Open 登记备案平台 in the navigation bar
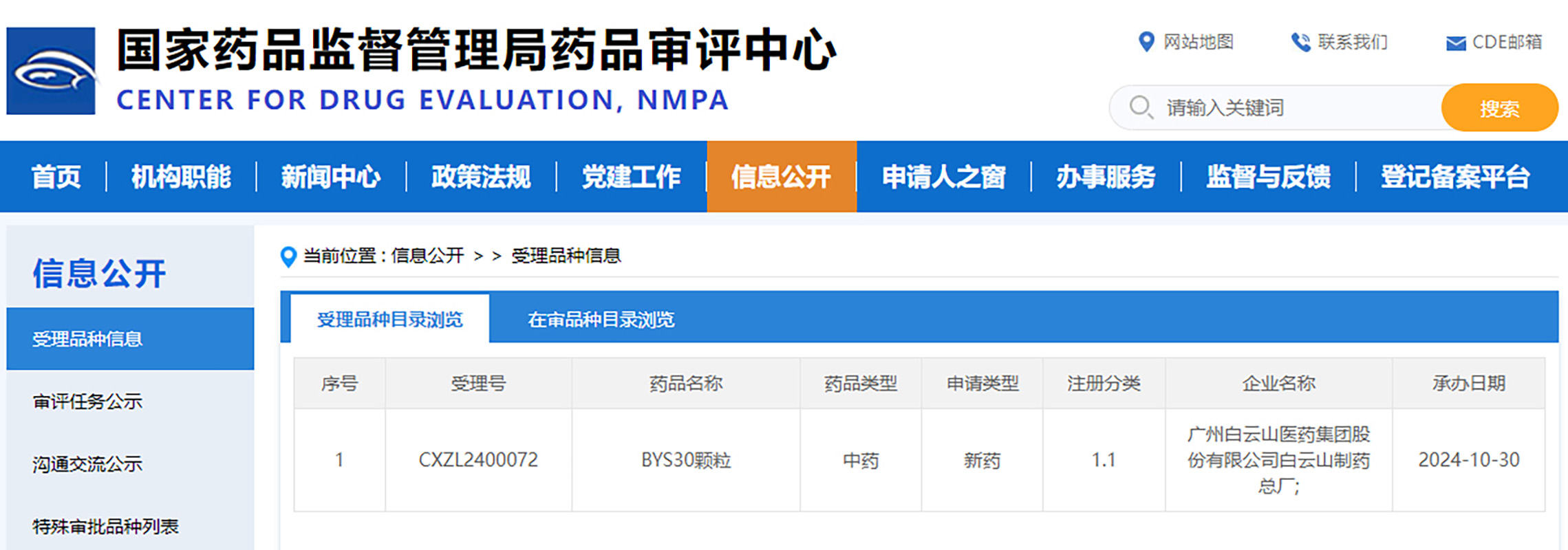Image resolution: width=1568 pixels, height=550 pixels. pos(1455,177)
